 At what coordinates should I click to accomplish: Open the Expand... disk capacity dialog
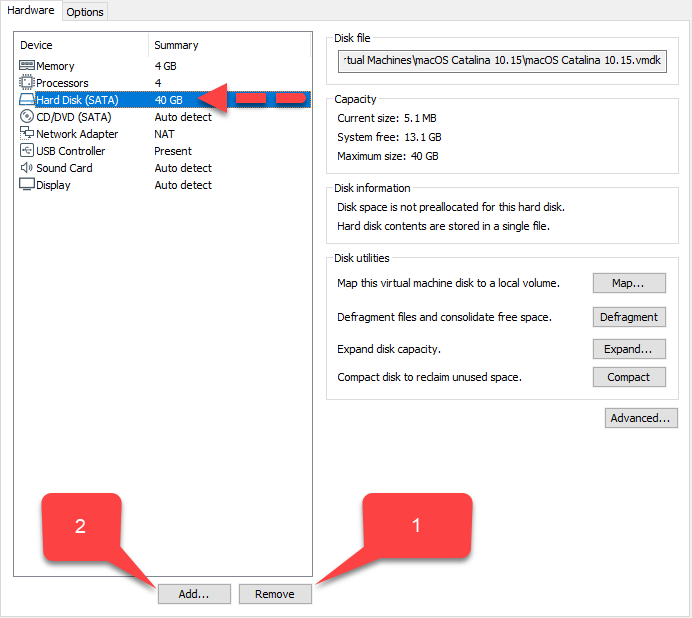[x=629, y=349]
